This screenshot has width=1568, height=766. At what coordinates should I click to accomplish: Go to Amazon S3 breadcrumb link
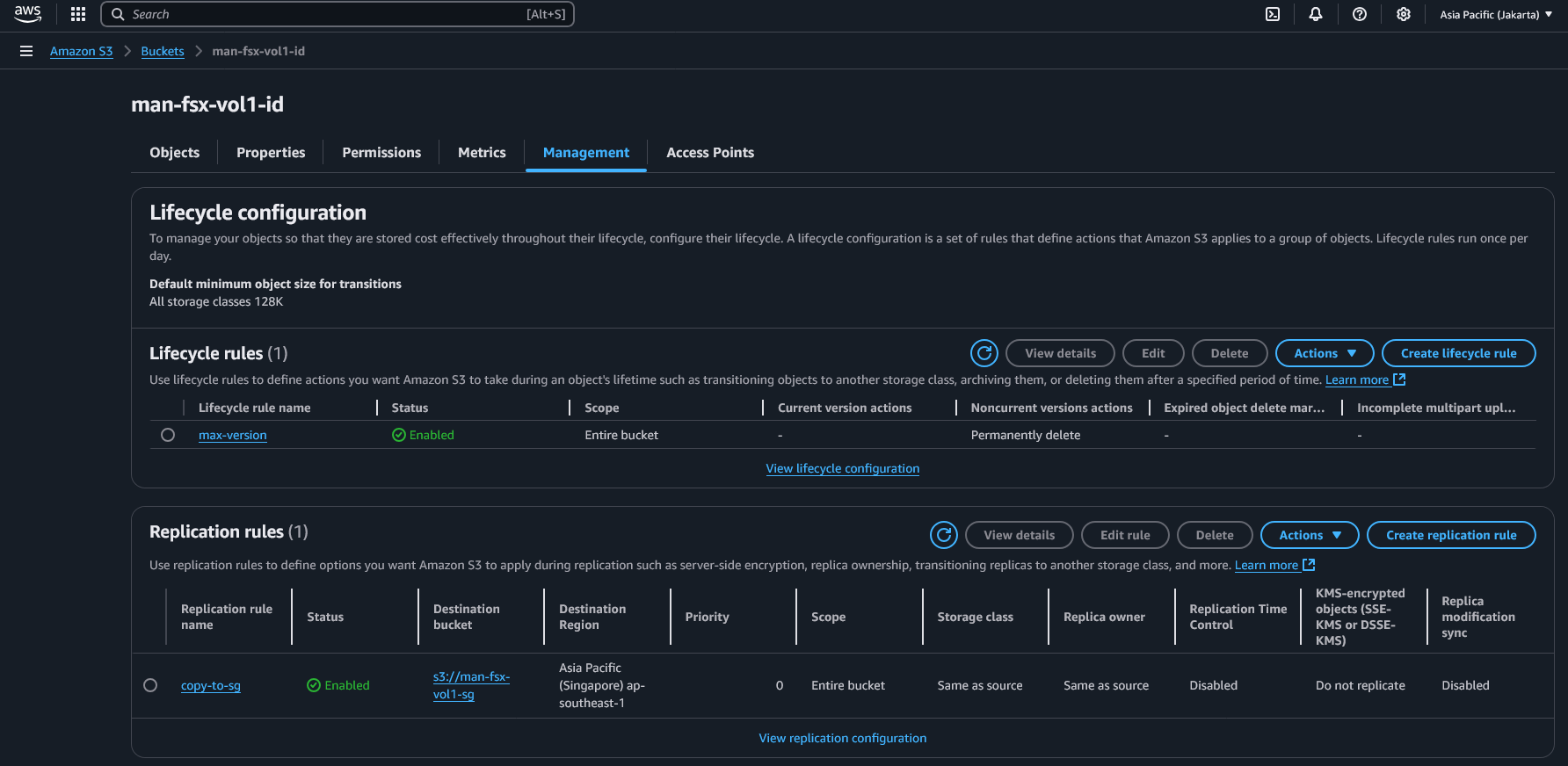pyautogui.click(x=82, y=51)
